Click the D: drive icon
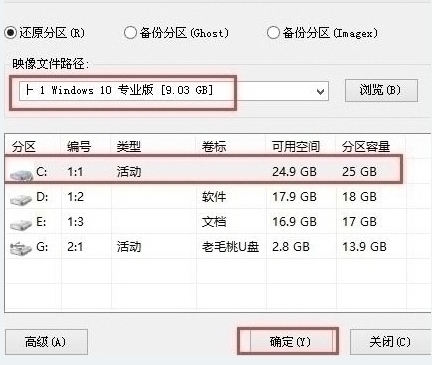 (21, 199)
